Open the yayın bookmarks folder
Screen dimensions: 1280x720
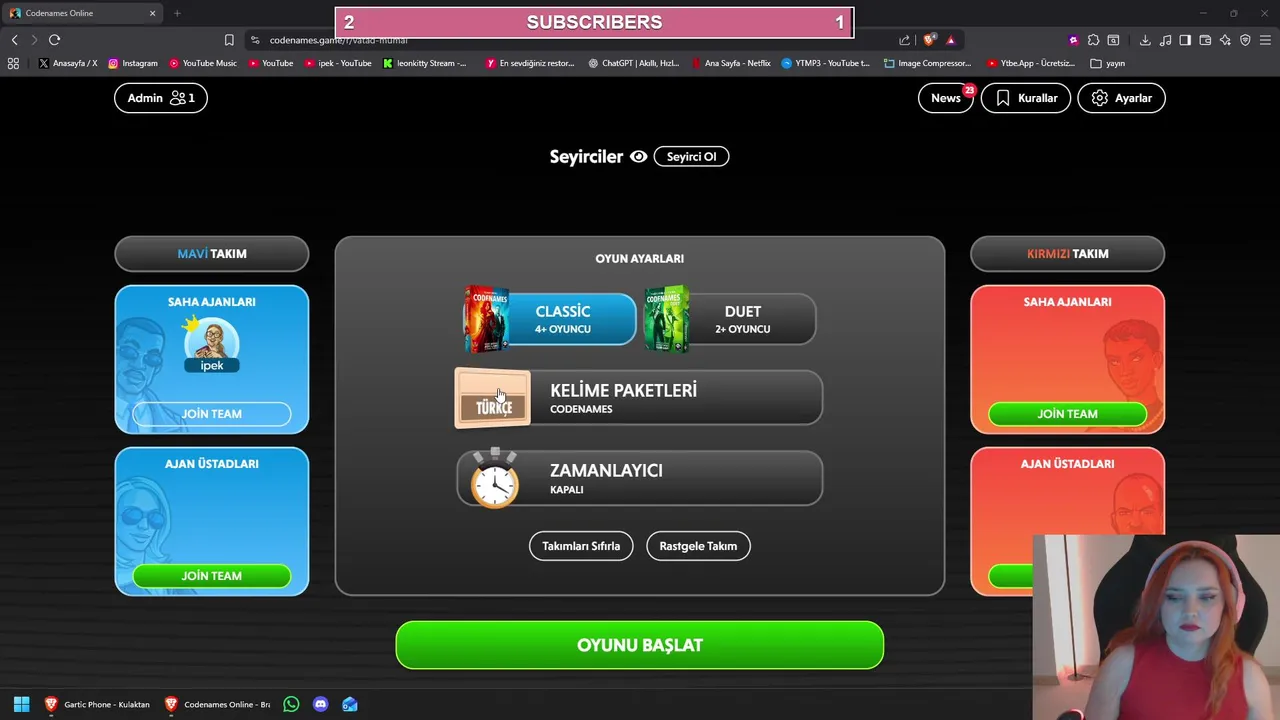1108,63
